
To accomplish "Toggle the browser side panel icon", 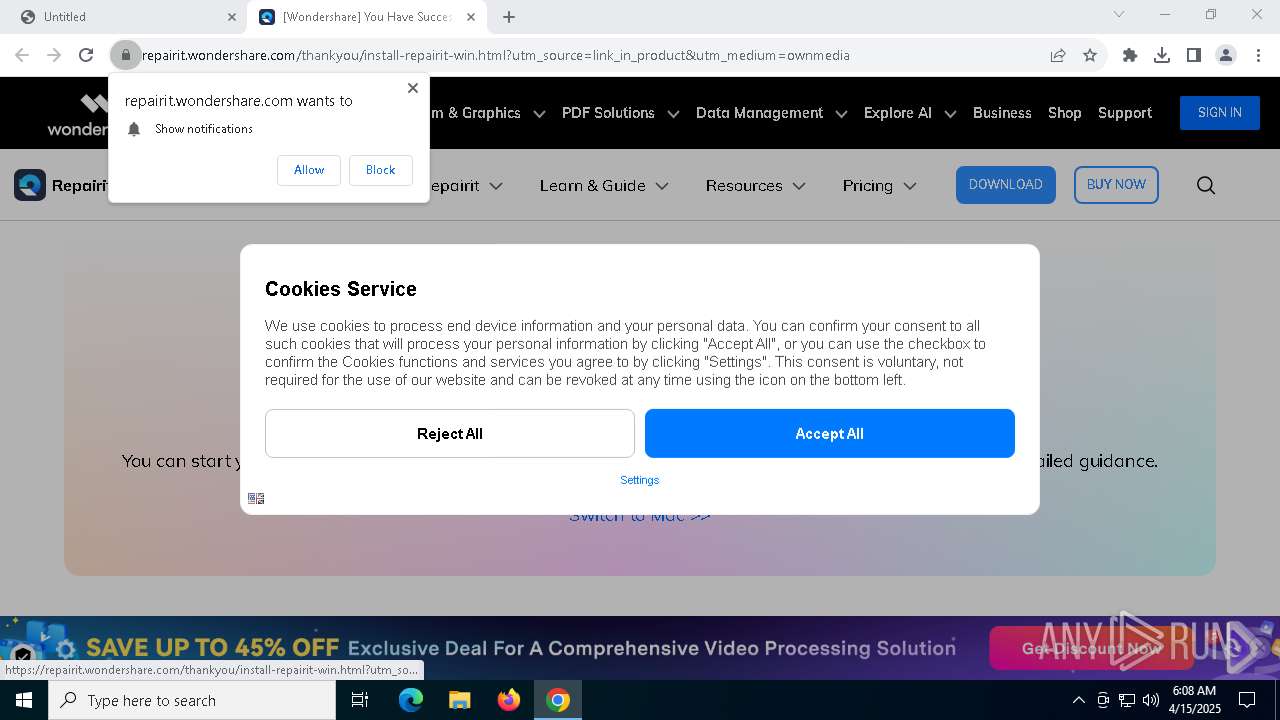I will pos(1194,55).
